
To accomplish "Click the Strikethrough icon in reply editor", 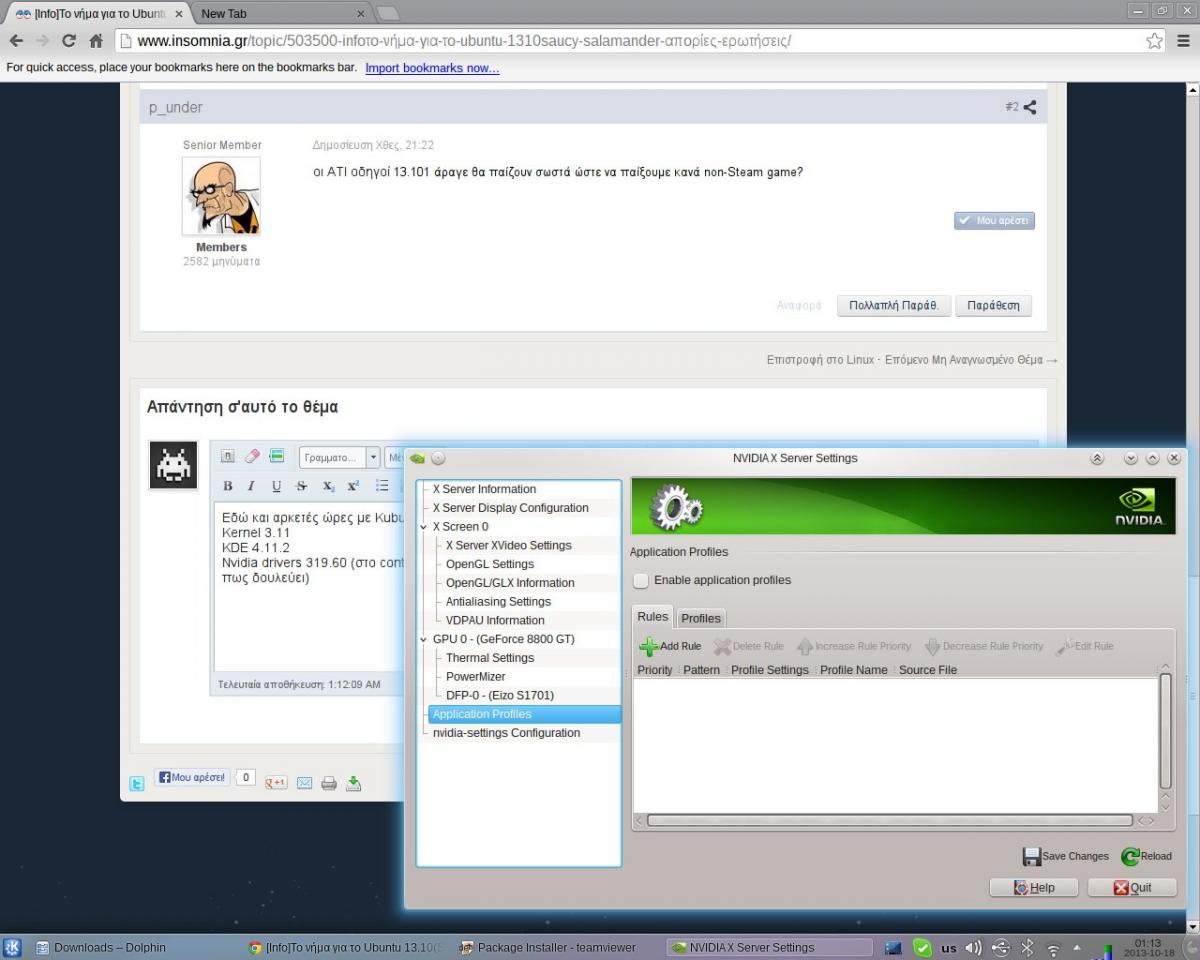I will tap(301, 486).
